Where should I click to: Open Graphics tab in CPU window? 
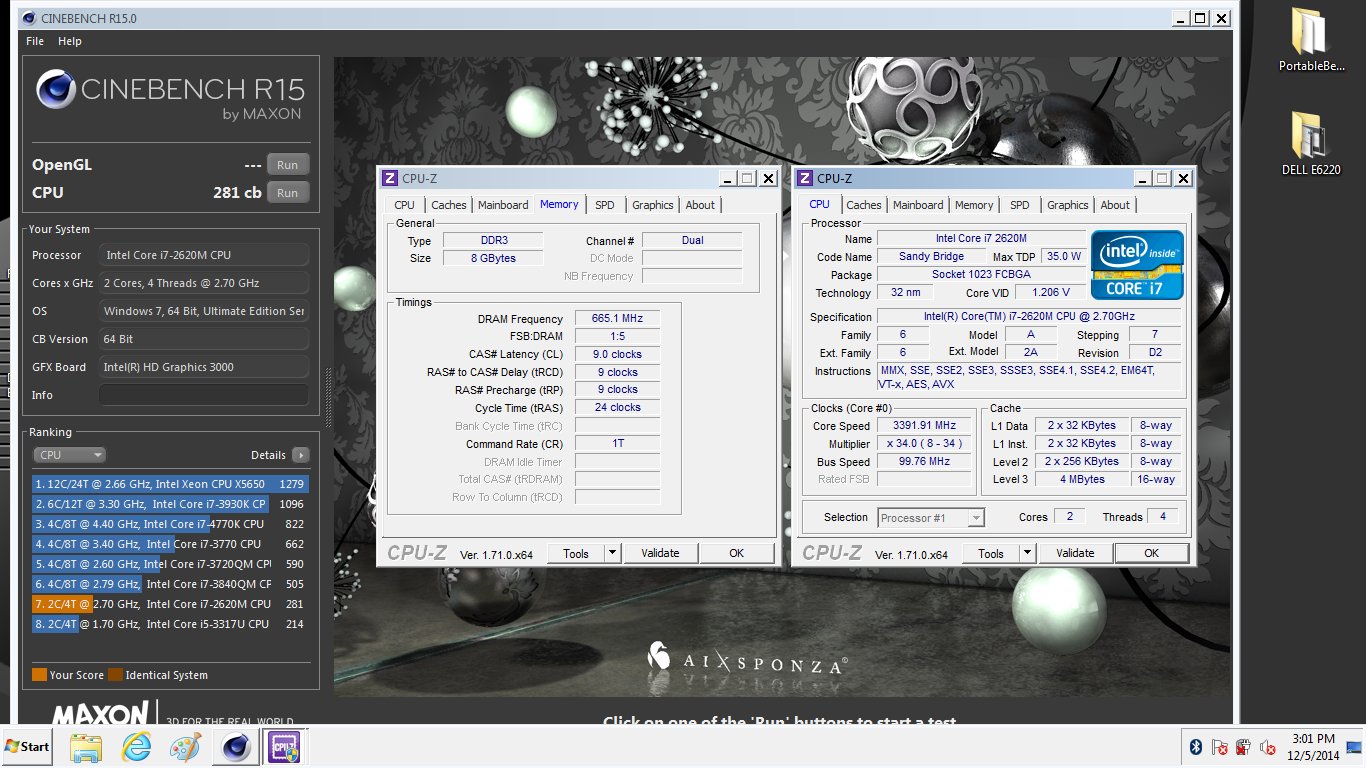coord(1068,205)
